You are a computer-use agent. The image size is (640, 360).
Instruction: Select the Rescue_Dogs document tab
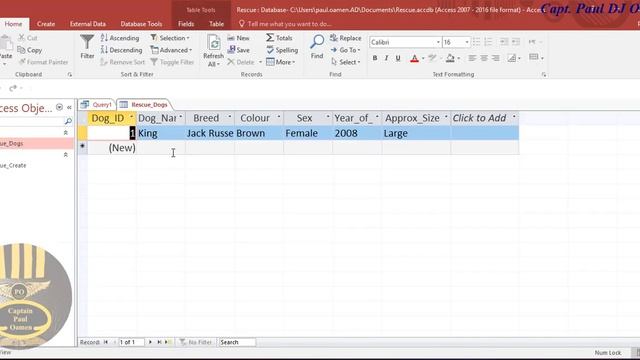(144, 105)
